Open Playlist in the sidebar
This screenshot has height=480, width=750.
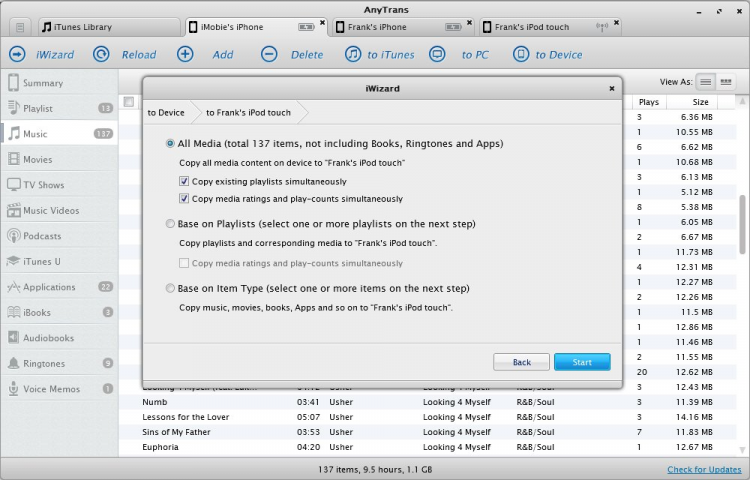(x=59, y=109)
